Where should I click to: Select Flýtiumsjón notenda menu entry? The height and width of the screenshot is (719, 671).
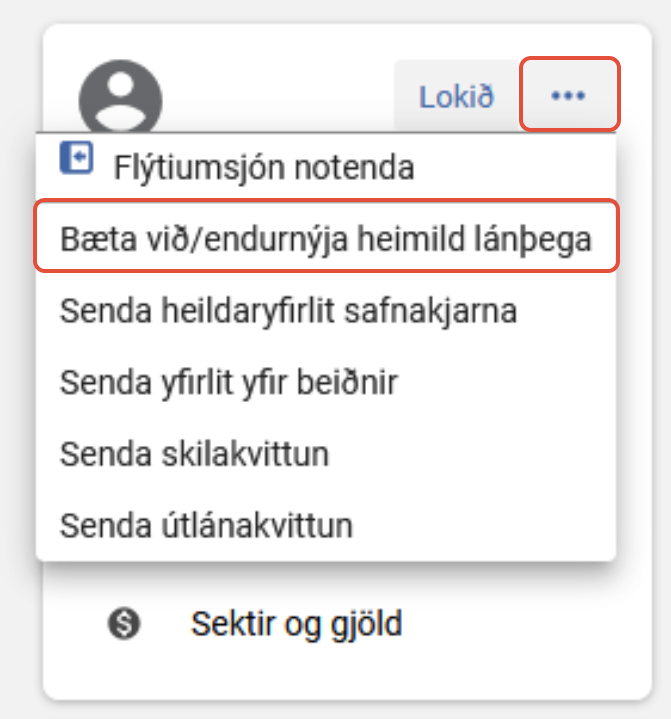click(x=326, y=166)
